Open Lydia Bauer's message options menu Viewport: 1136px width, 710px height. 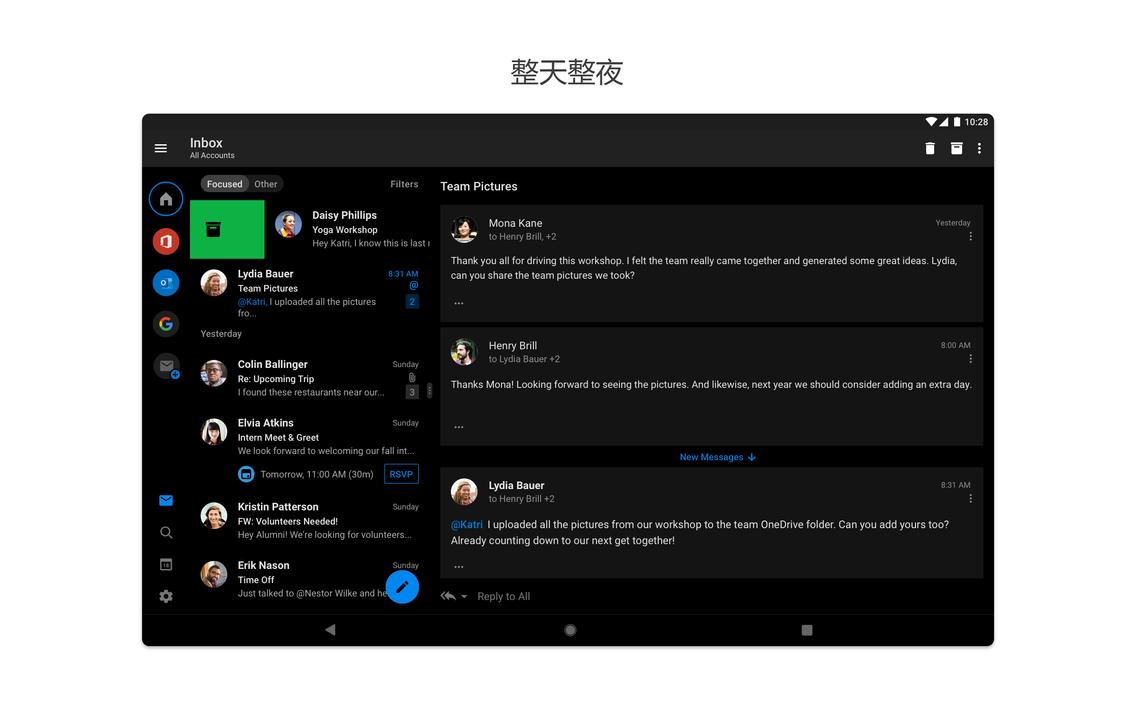click(969, 497)
